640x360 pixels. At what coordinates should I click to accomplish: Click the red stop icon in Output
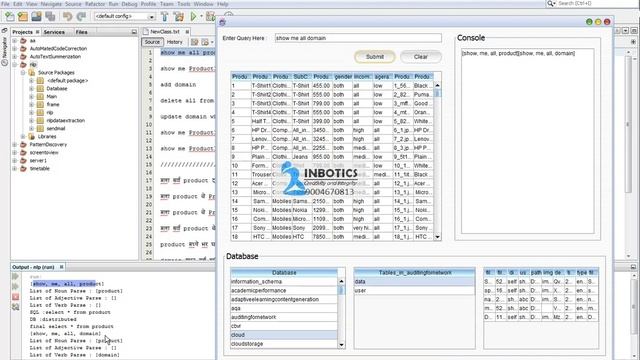click(x=16, y=297)
